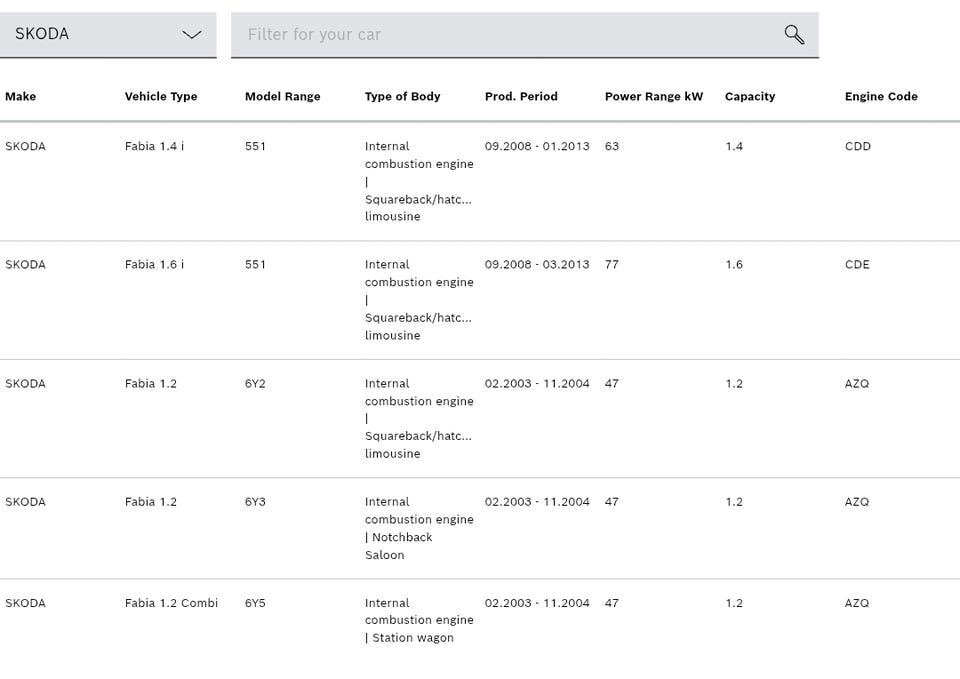Click the Fabia 1.6 i vehicle entry
The width and height of the screenshot is (960, 679).
click(154, 265)
